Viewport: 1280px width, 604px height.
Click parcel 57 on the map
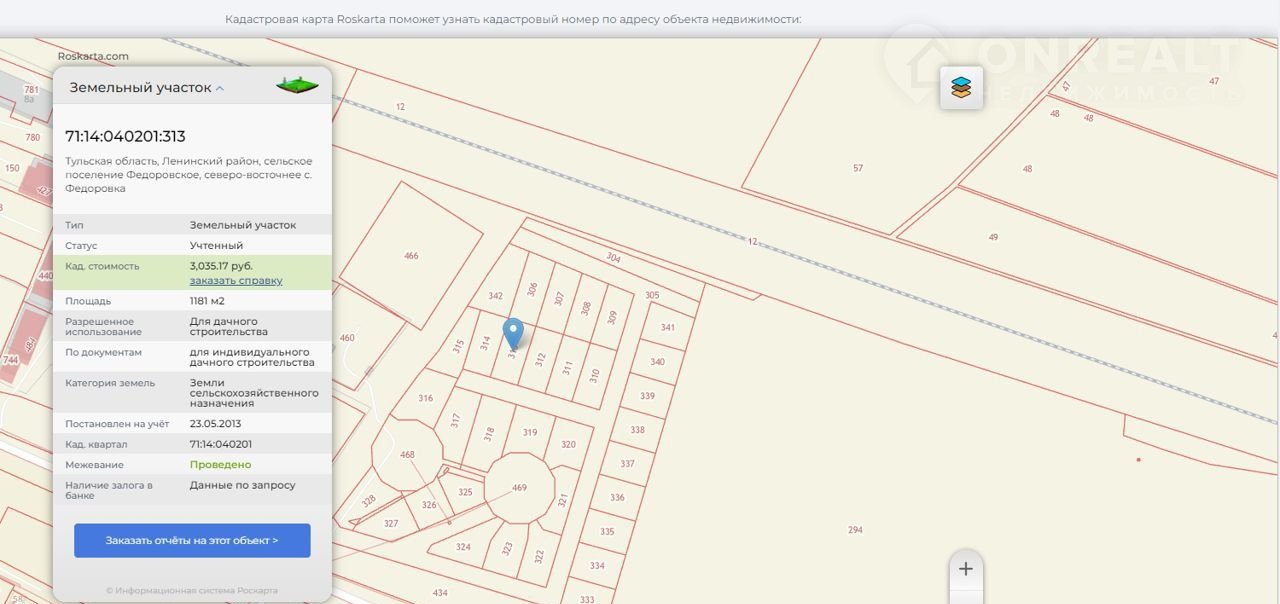click(x=858, y=168)
